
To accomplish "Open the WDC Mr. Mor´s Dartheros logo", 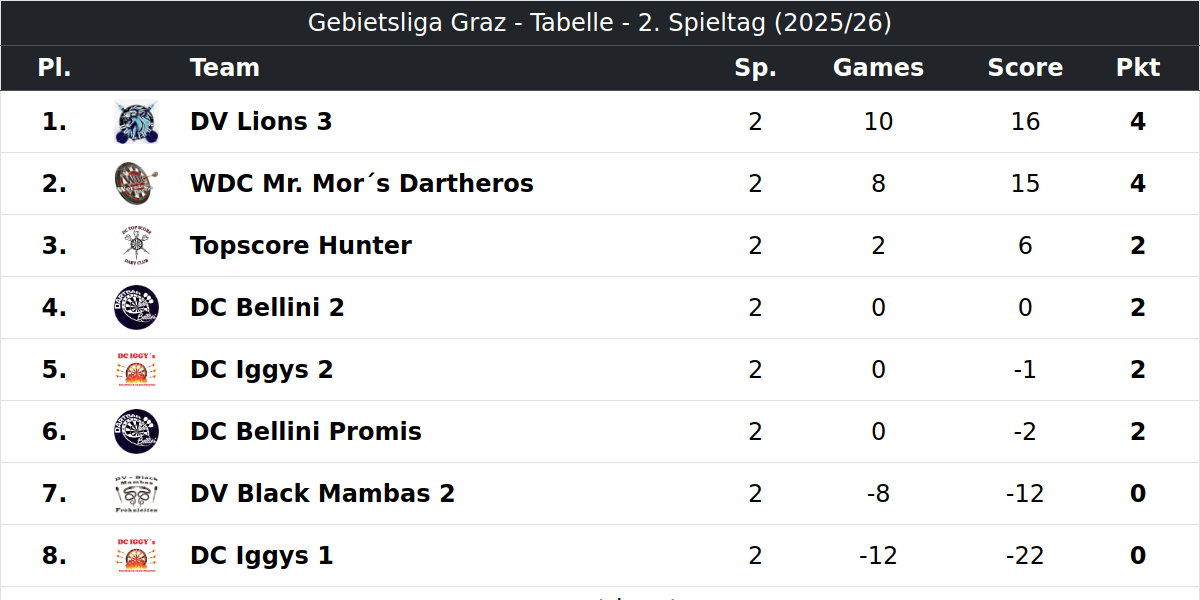I will pos(136,184).
